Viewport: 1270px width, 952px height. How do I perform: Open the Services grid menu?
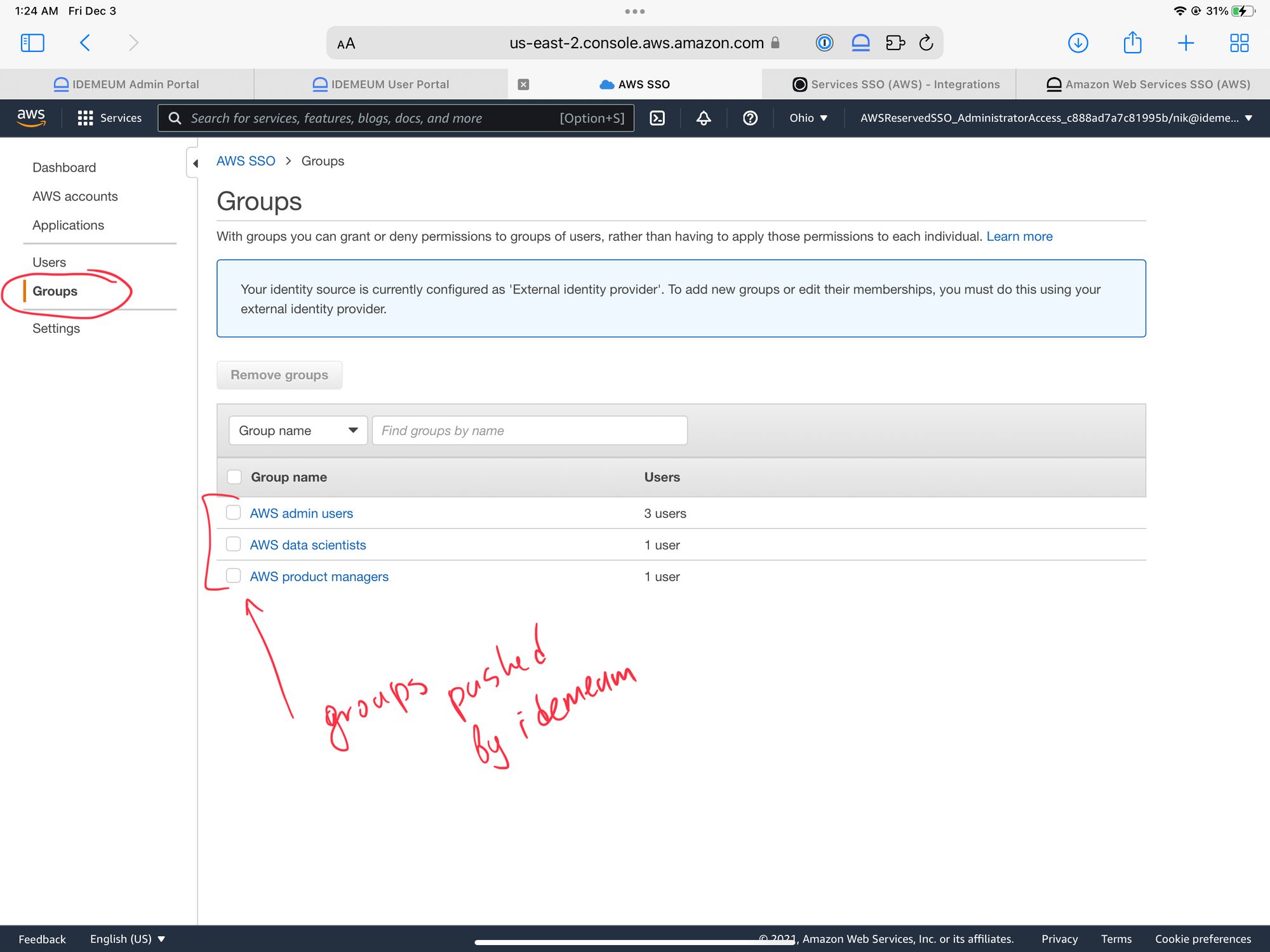(x=110, y=118)
